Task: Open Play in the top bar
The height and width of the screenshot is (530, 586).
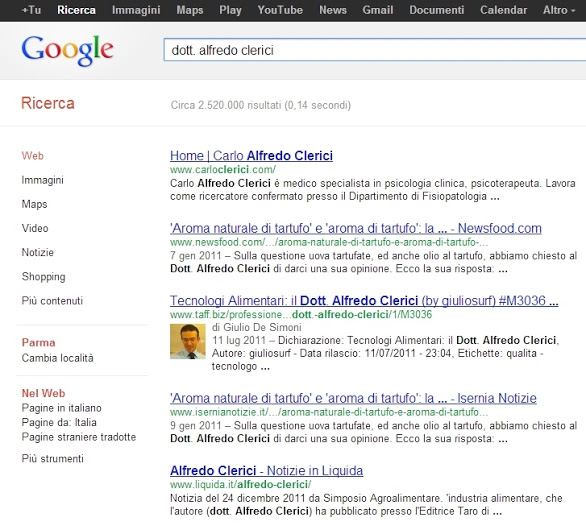Action: tap(230, 10)
